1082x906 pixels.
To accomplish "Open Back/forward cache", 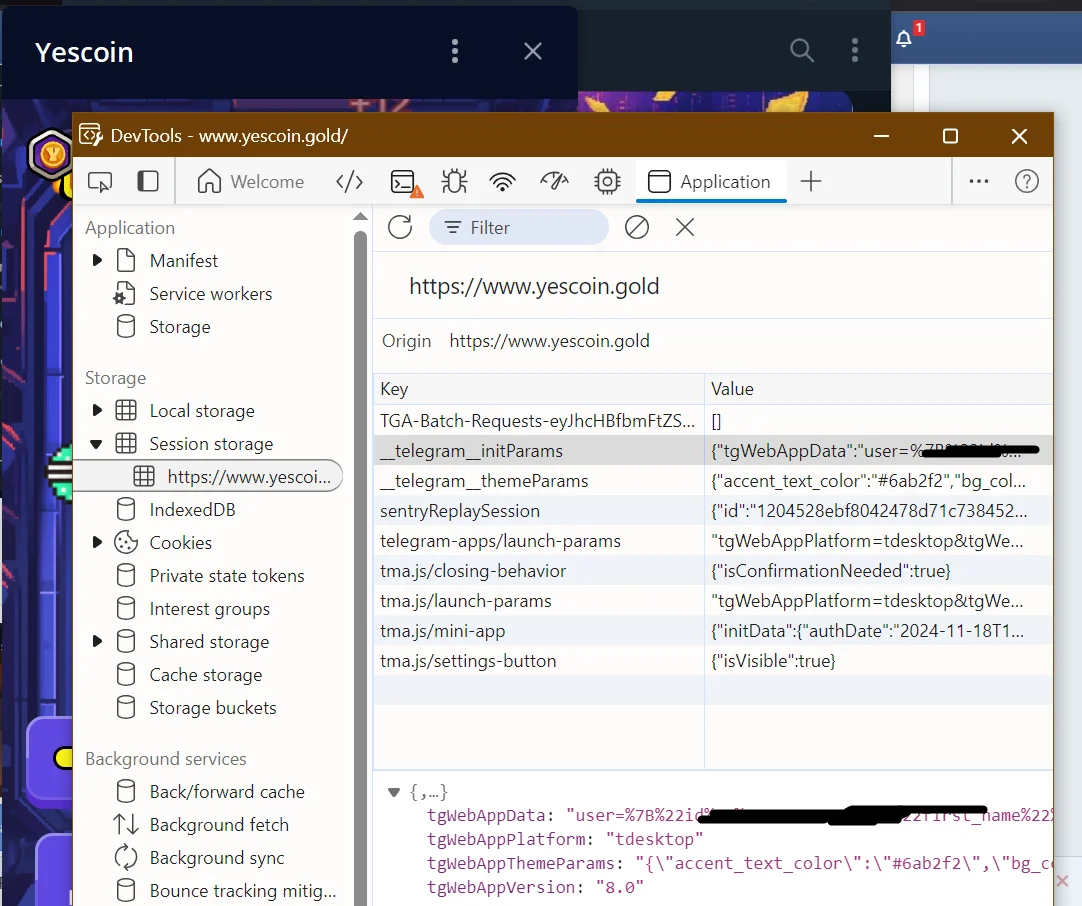I will (226, 791).
